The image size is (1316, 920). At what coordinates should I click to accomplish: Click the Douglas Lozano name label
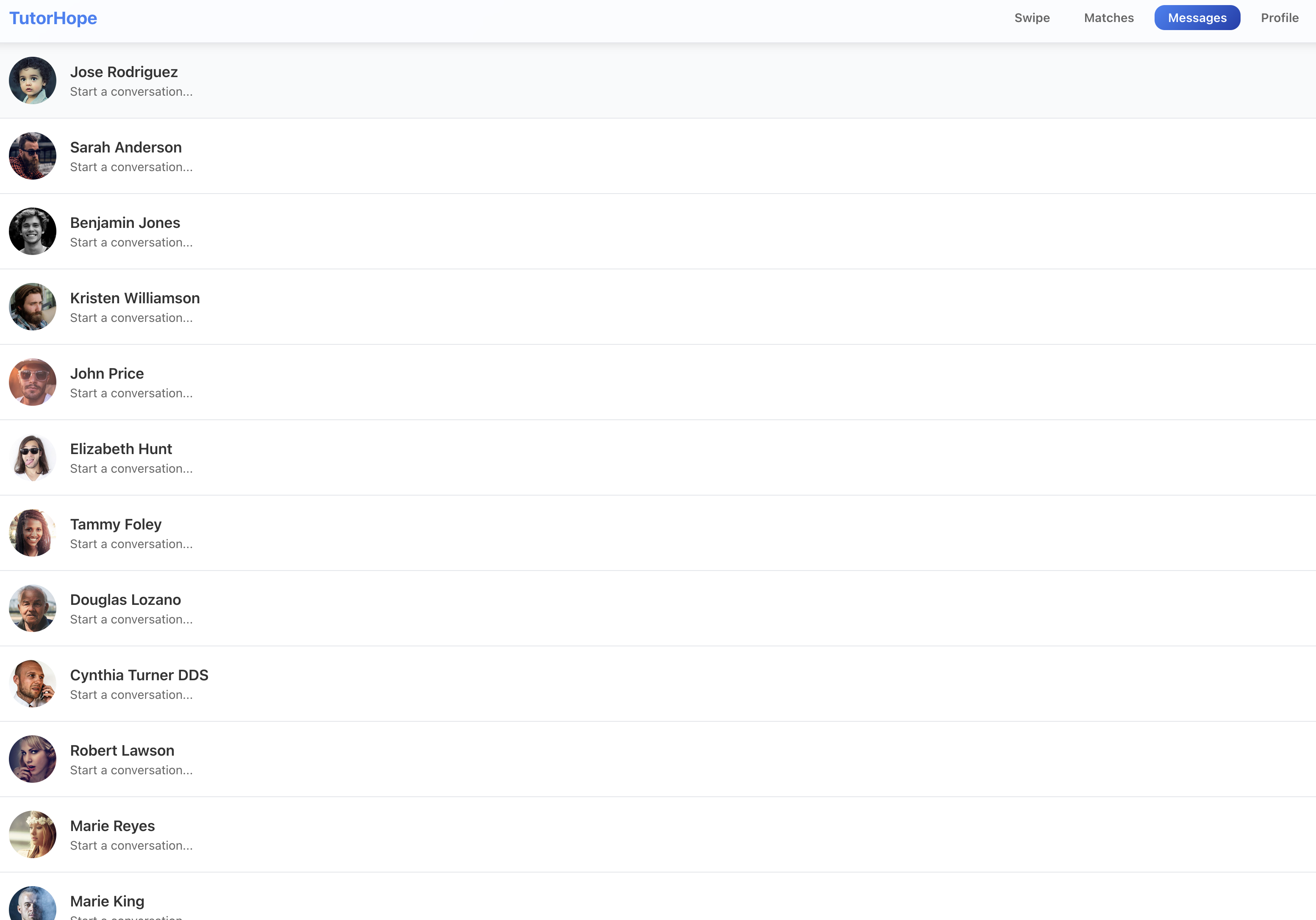[125, 600]
